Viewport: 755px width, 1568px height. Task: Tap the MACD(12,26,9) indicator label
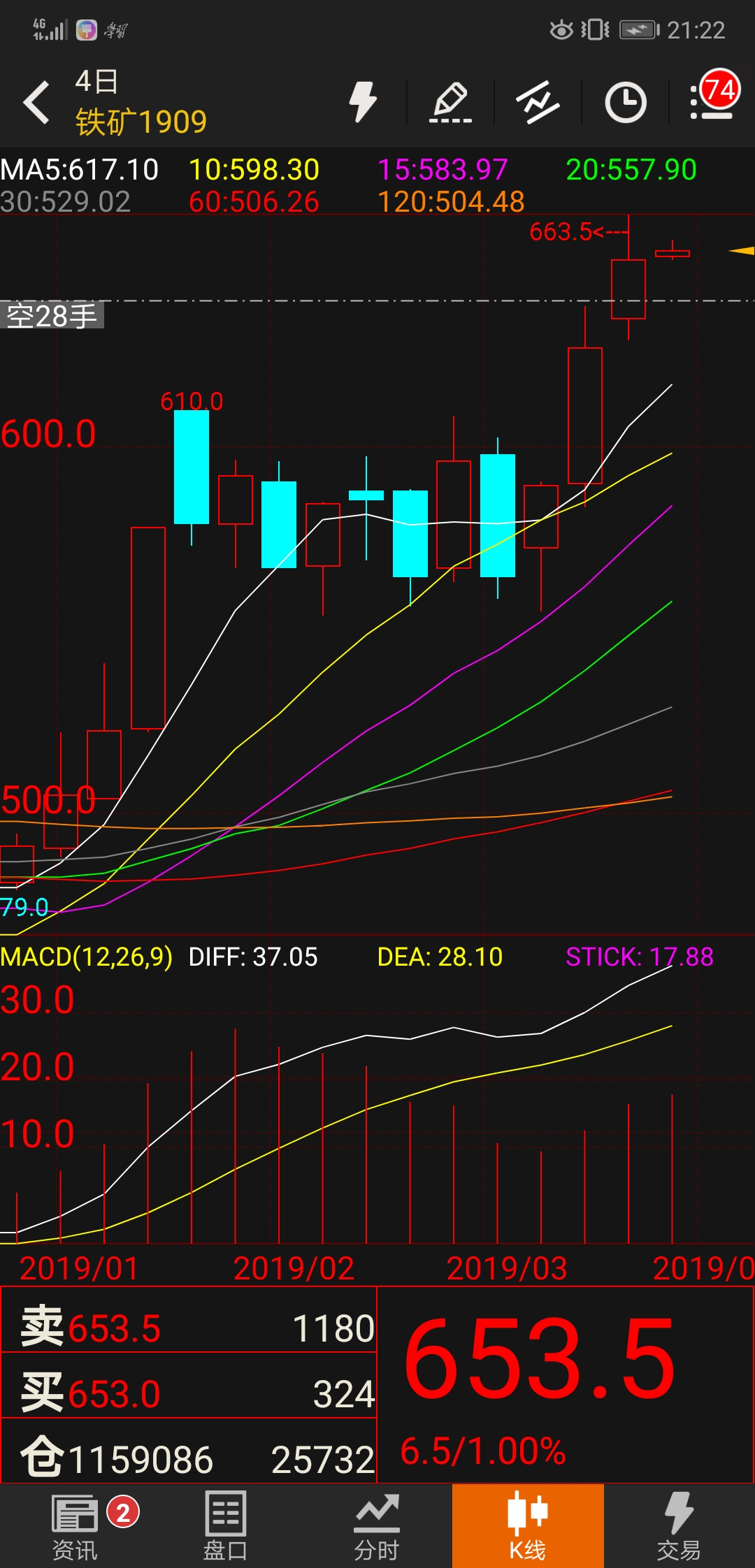pos(87,957)
